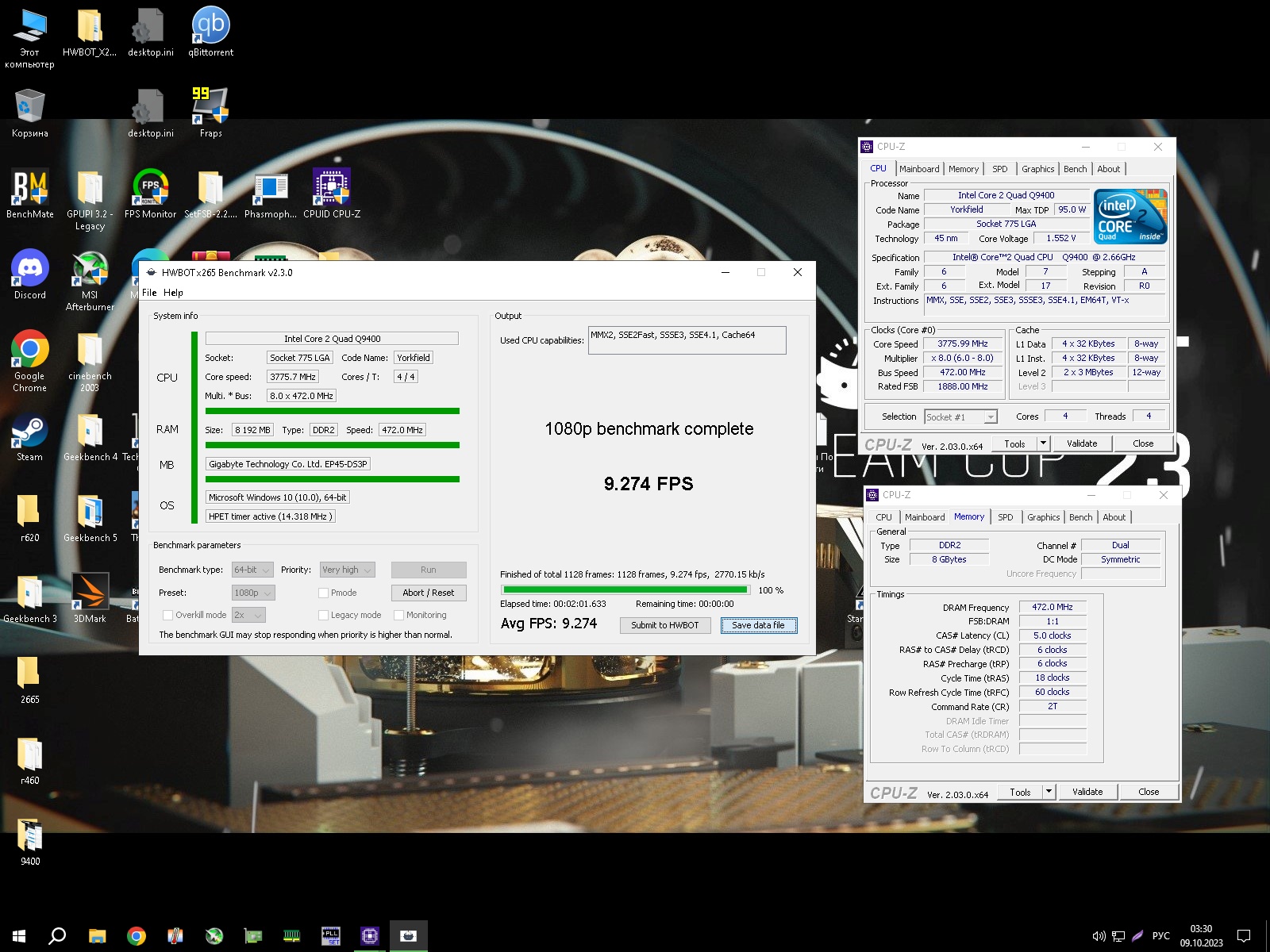This screenshot has height=952, width=1270.
Task: Open the File menu in HWBOT x265
Action: pos(149,293)
